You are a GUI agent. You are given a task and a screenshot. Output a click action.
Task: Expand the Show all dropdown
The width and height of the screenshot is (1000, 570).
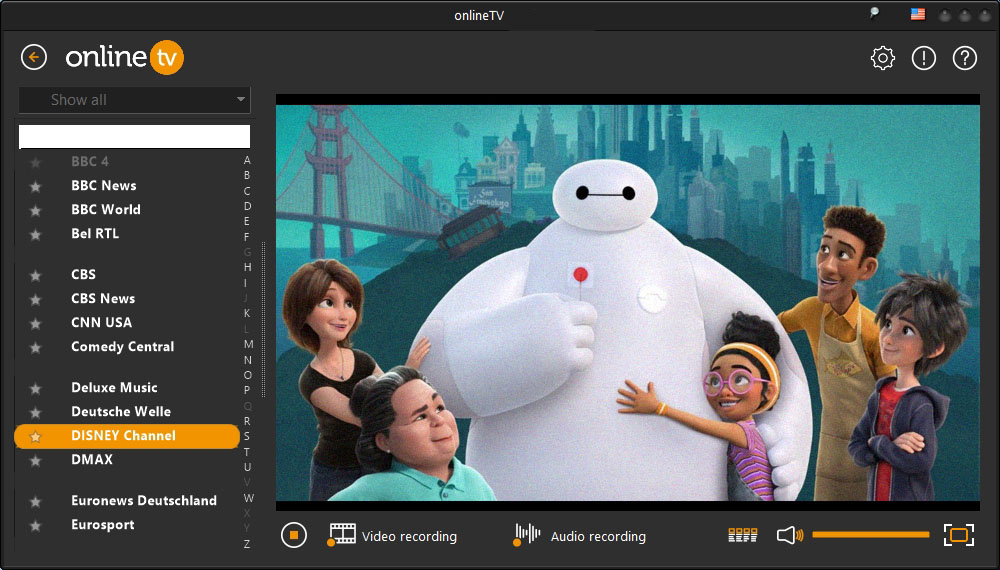135,100
